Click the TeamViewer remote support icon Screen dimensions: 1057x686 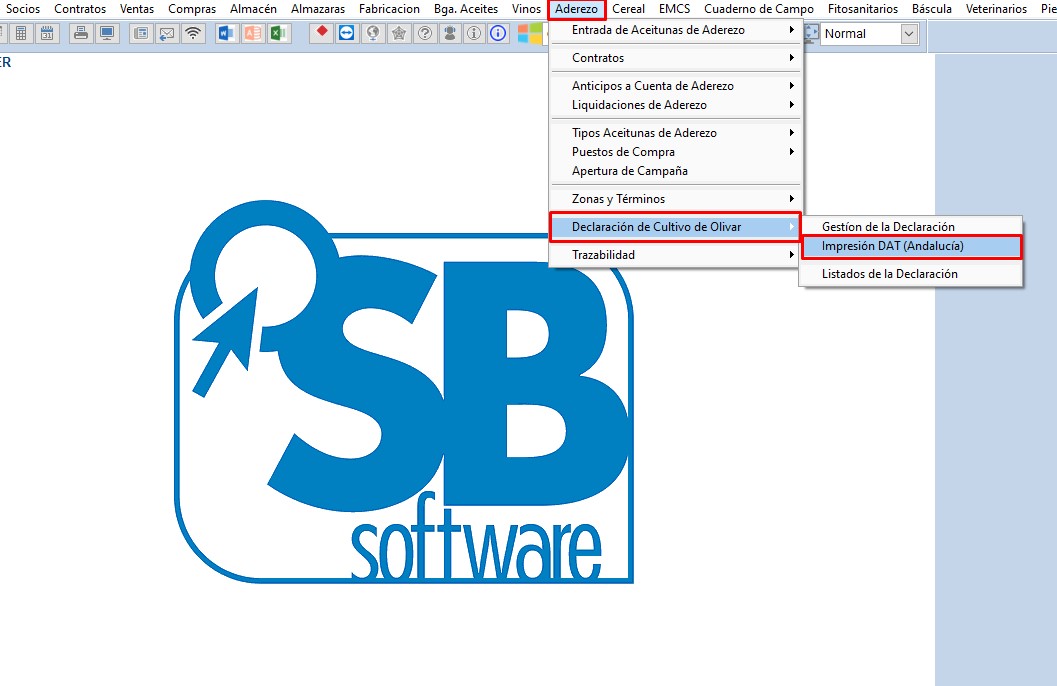(x=346, y=33)
